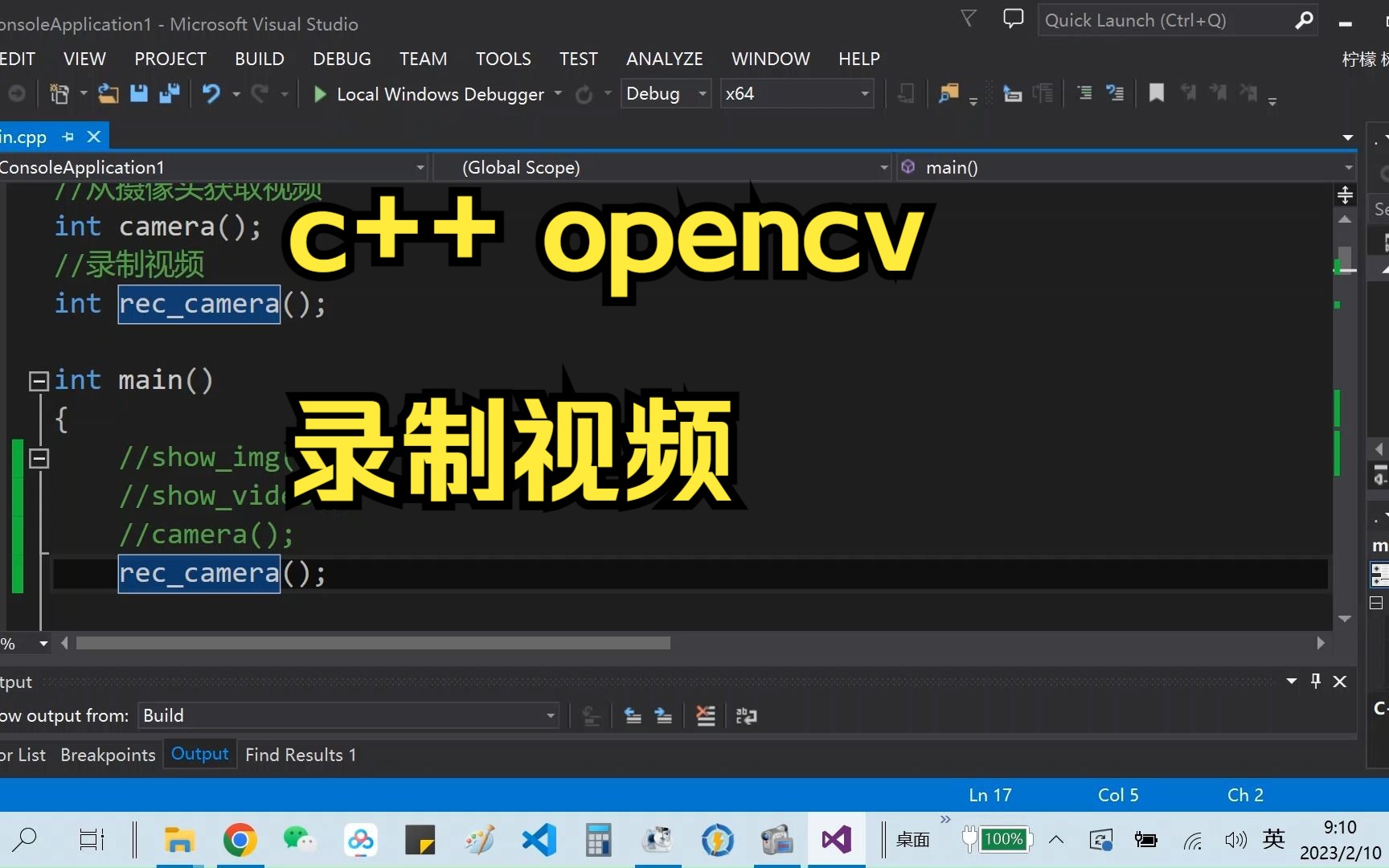Viewport: 1389px width, 868px height.
Task: Open the TOOLS menu
Action: point(503,58)
